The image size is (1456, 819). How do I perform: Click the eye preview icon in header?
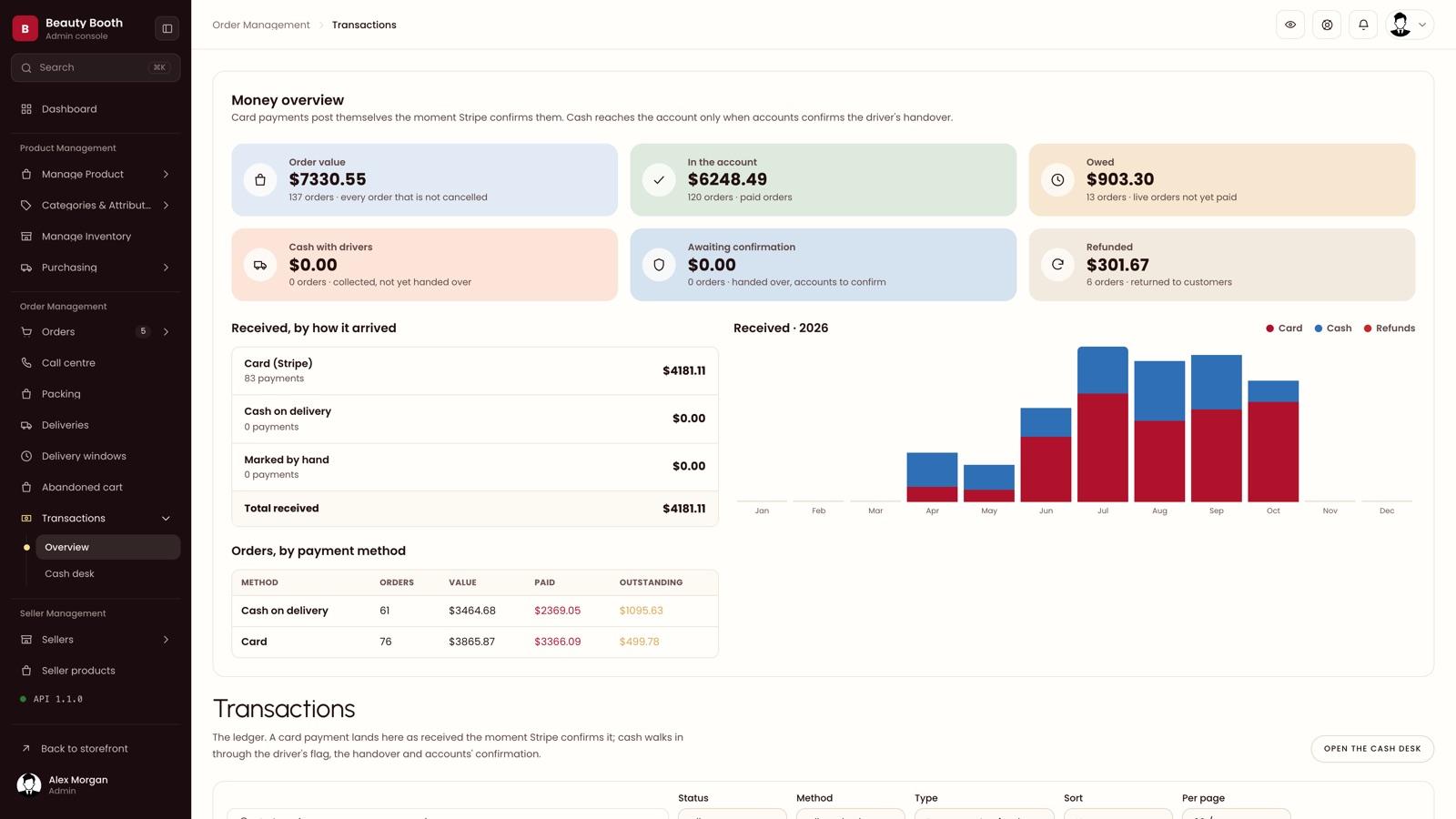1290,25
